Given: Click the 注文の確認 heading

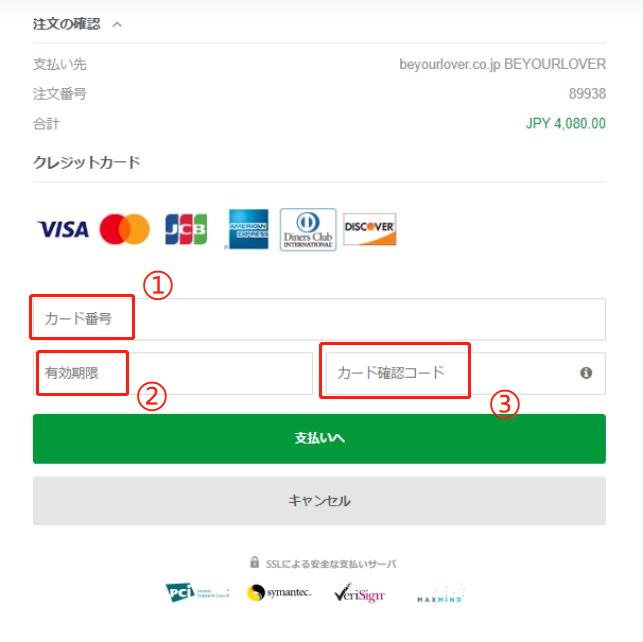Looking at the screenshot, I should tap(66, 24).
